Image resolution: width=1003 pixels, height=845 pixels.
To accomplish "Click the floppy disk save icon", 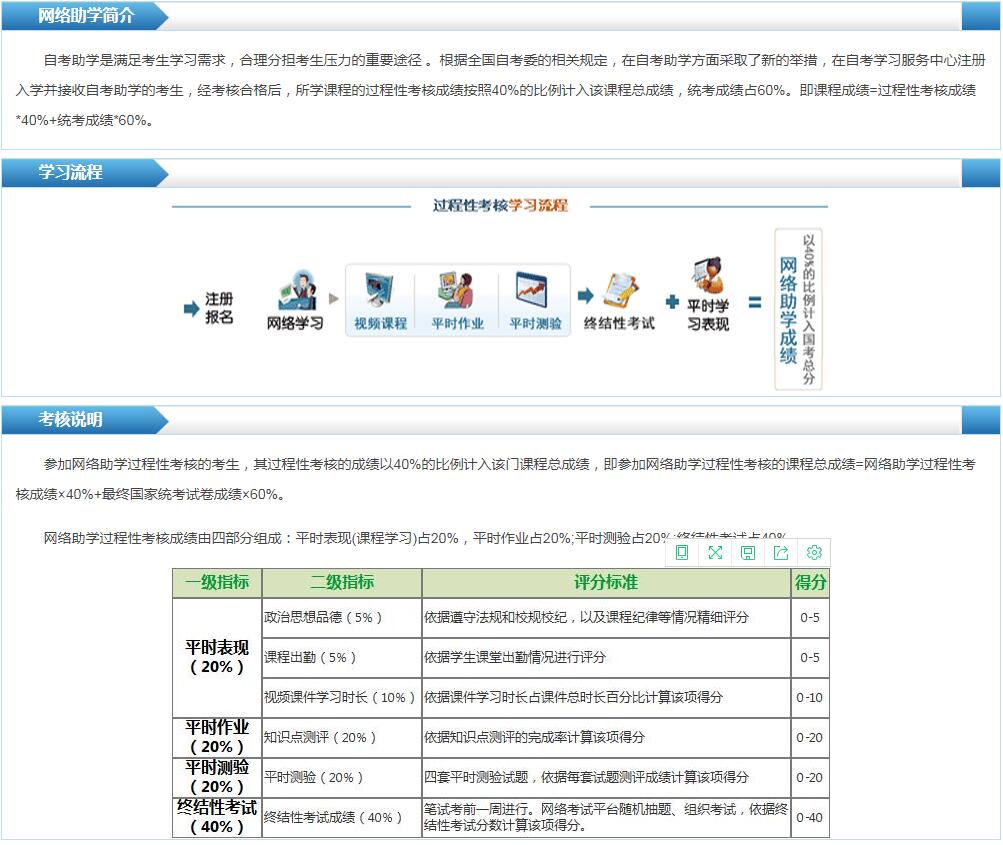I will 748,553.
